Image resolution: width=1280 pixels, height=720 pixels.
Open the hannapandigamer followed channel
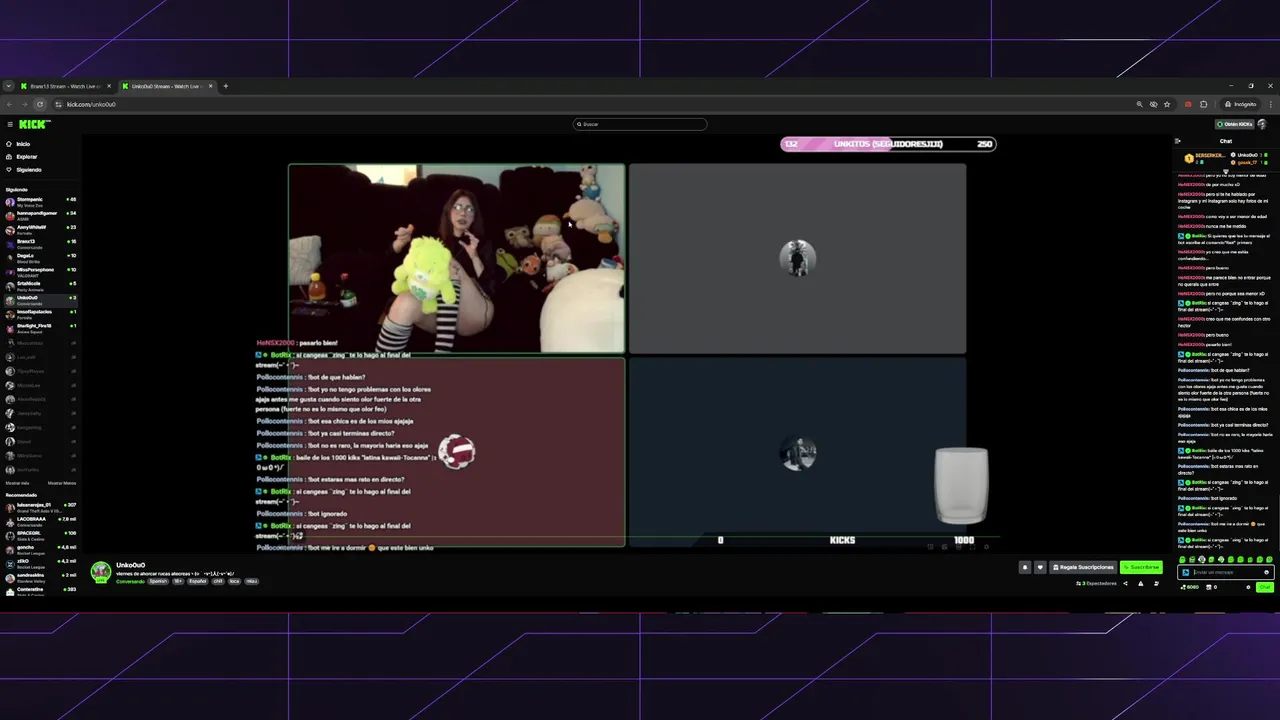pos(40,215)
